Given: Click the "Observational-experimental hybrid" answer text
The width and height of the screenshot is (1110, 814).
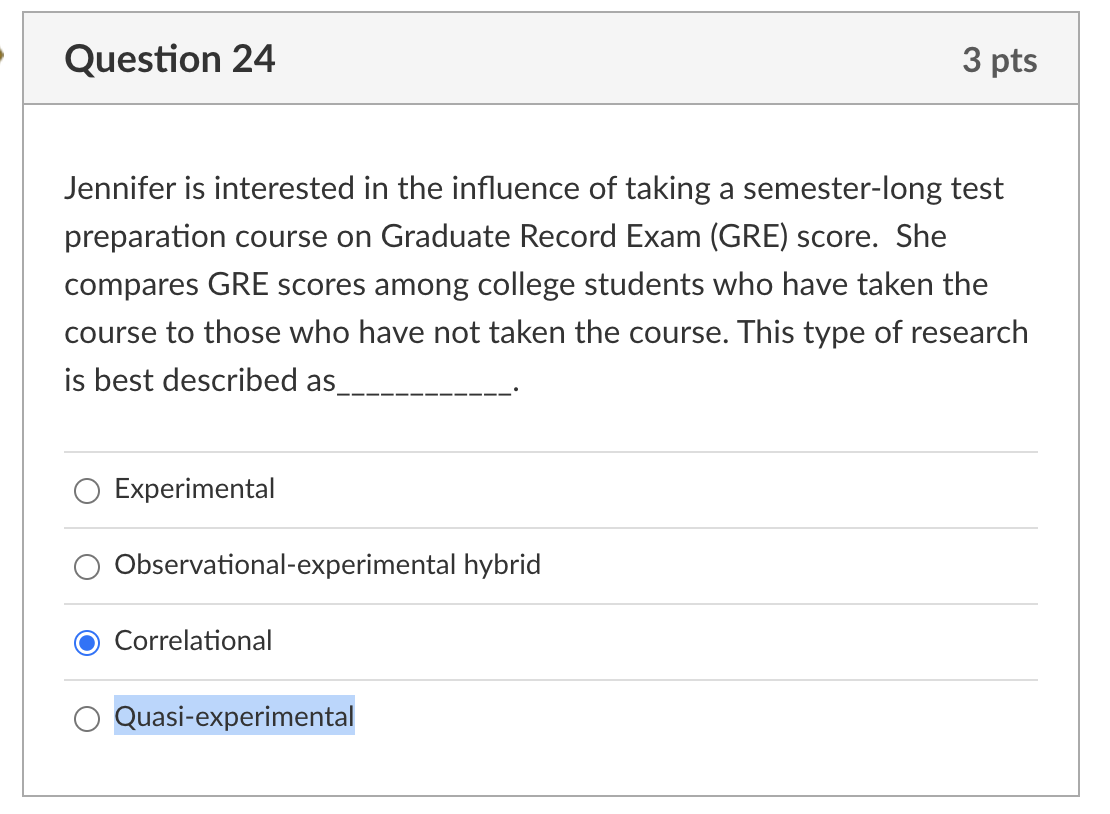Looking at the screenshot, I should pyautogui.click(x=327, y=565).
